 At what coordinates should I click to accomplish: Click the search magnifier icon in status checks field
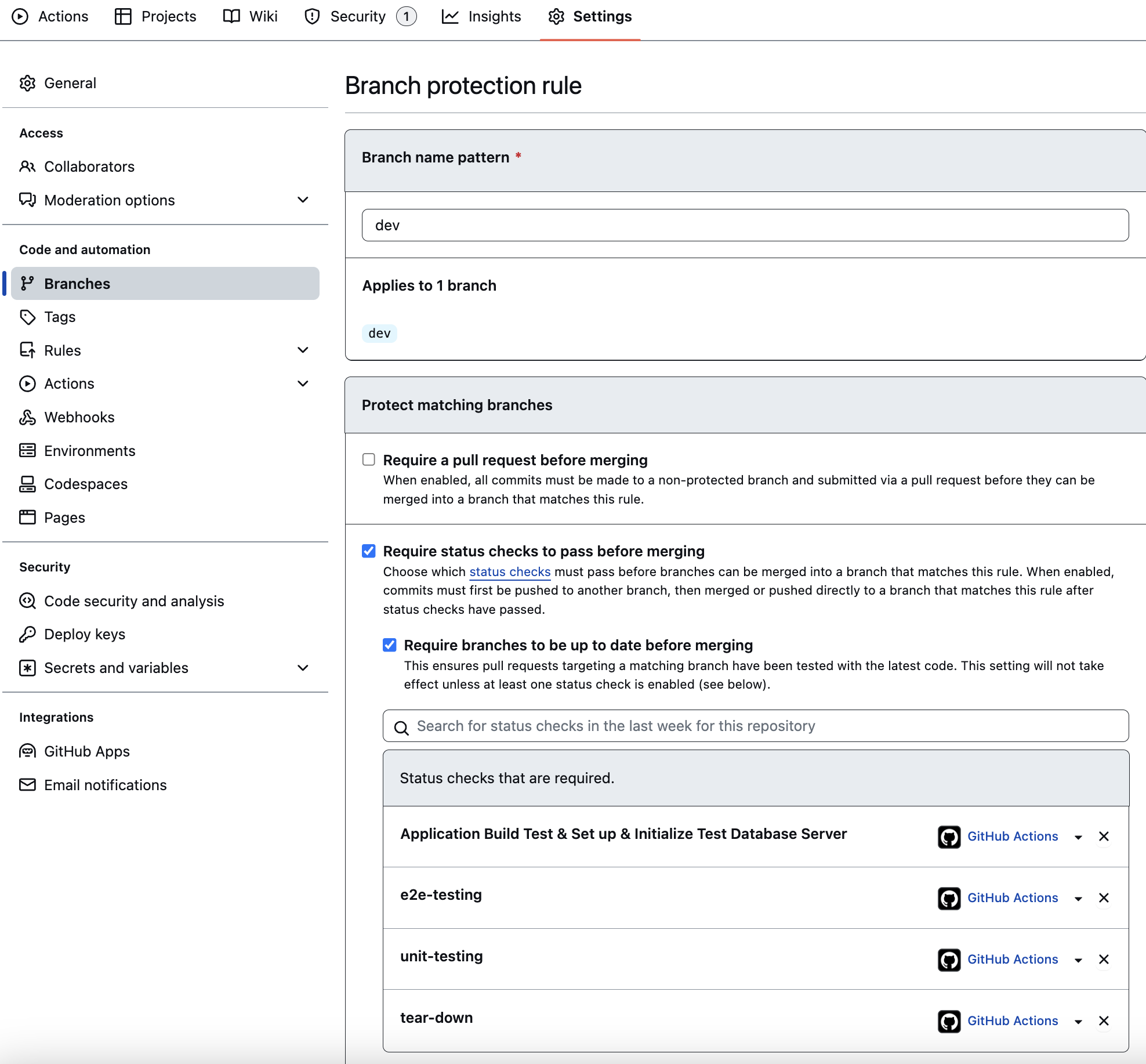(x=401, y=727)
